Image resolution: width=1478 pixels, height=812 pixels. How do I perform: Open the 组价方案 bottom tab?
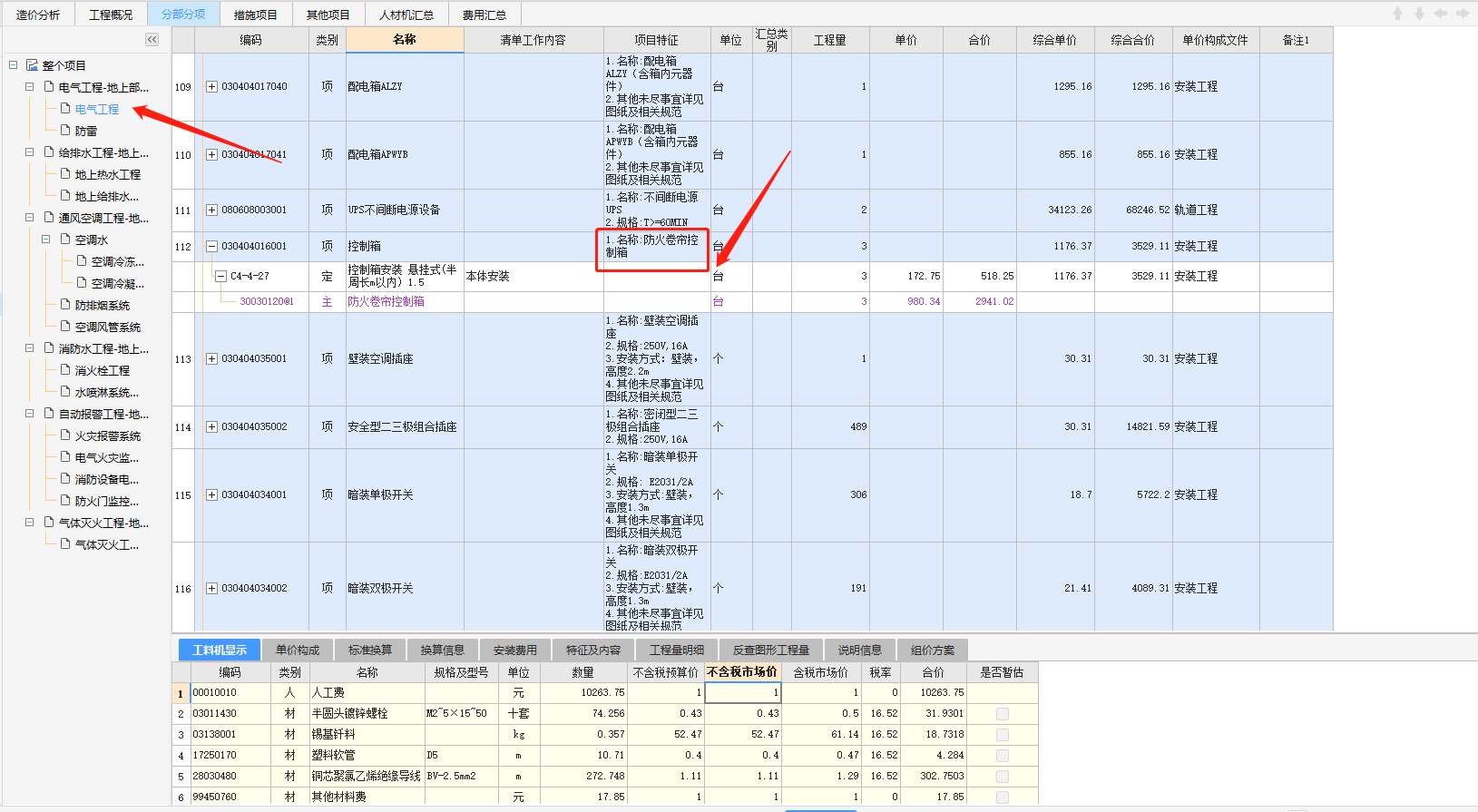(933, 650)
